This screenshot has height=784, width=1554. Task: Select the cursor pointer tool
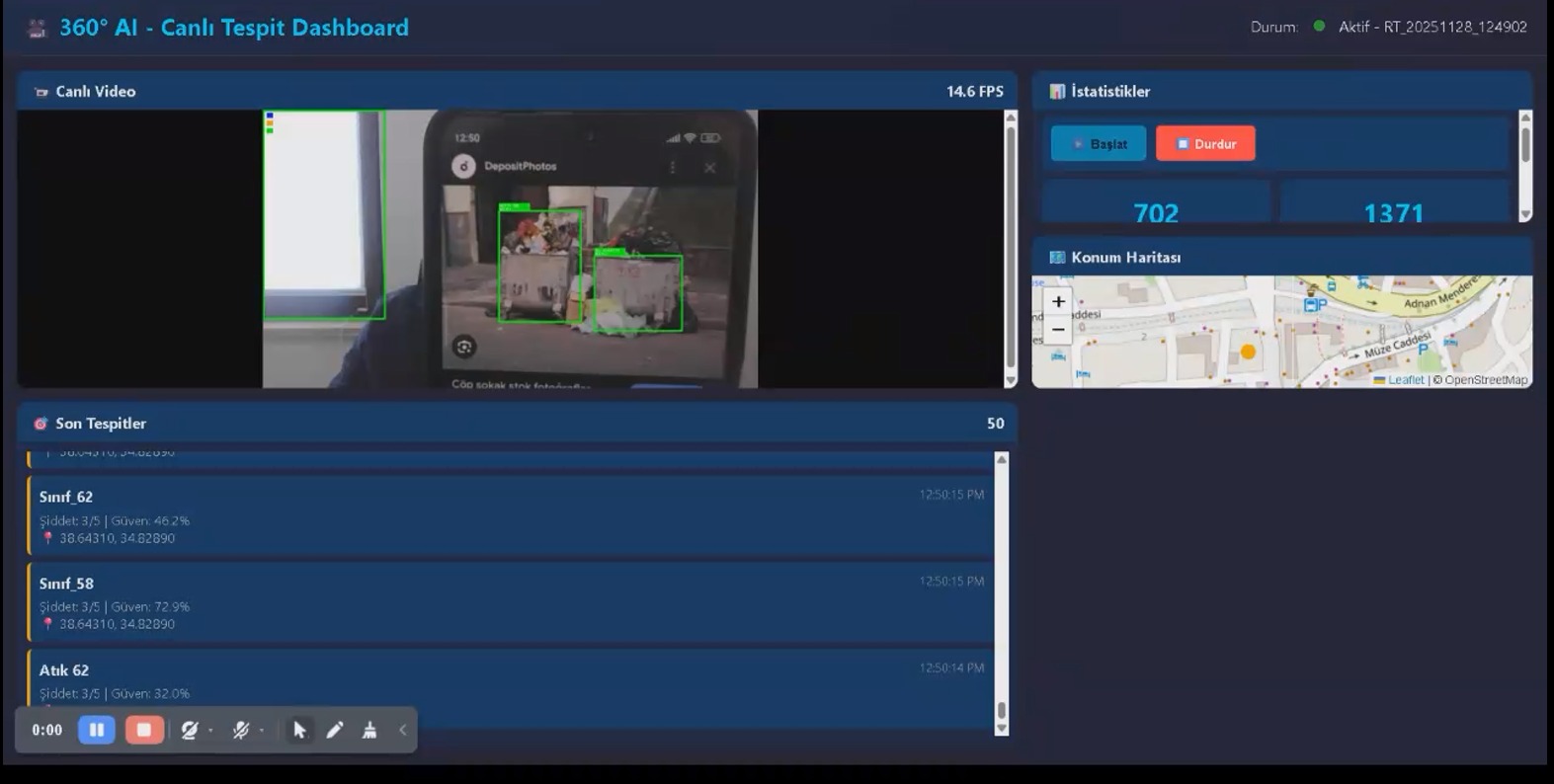tap(299, 730)
